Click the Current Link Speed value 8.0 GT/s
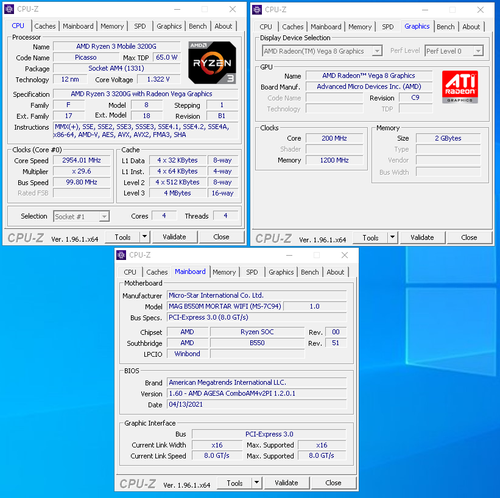Image resolution: width=500 pixels, height=498 pixels. click(217, 456)
